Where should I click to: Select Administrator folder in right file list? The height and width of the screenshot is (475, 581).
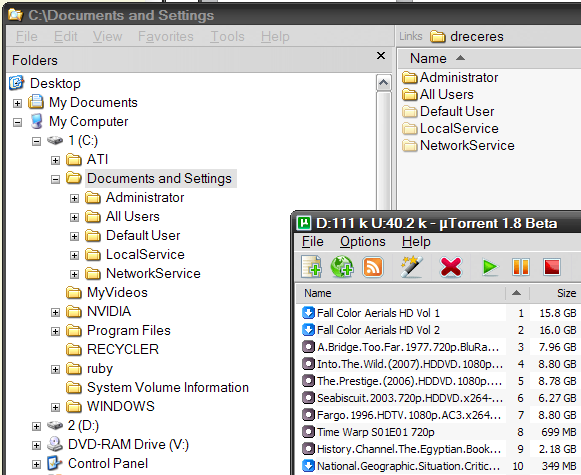pos(450,77)
